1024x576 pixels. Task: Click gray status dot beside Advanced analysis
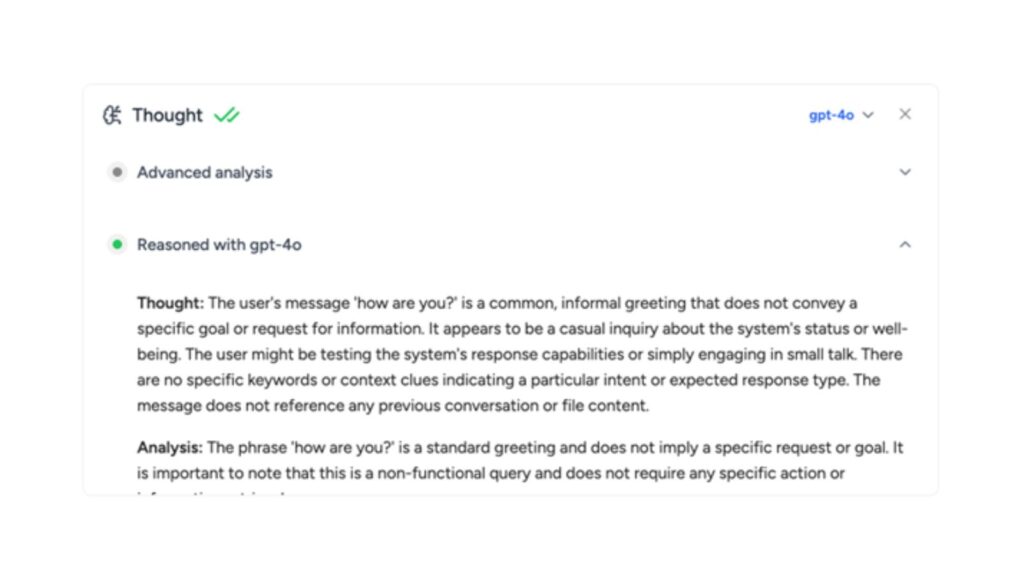[x=117, y=172]
